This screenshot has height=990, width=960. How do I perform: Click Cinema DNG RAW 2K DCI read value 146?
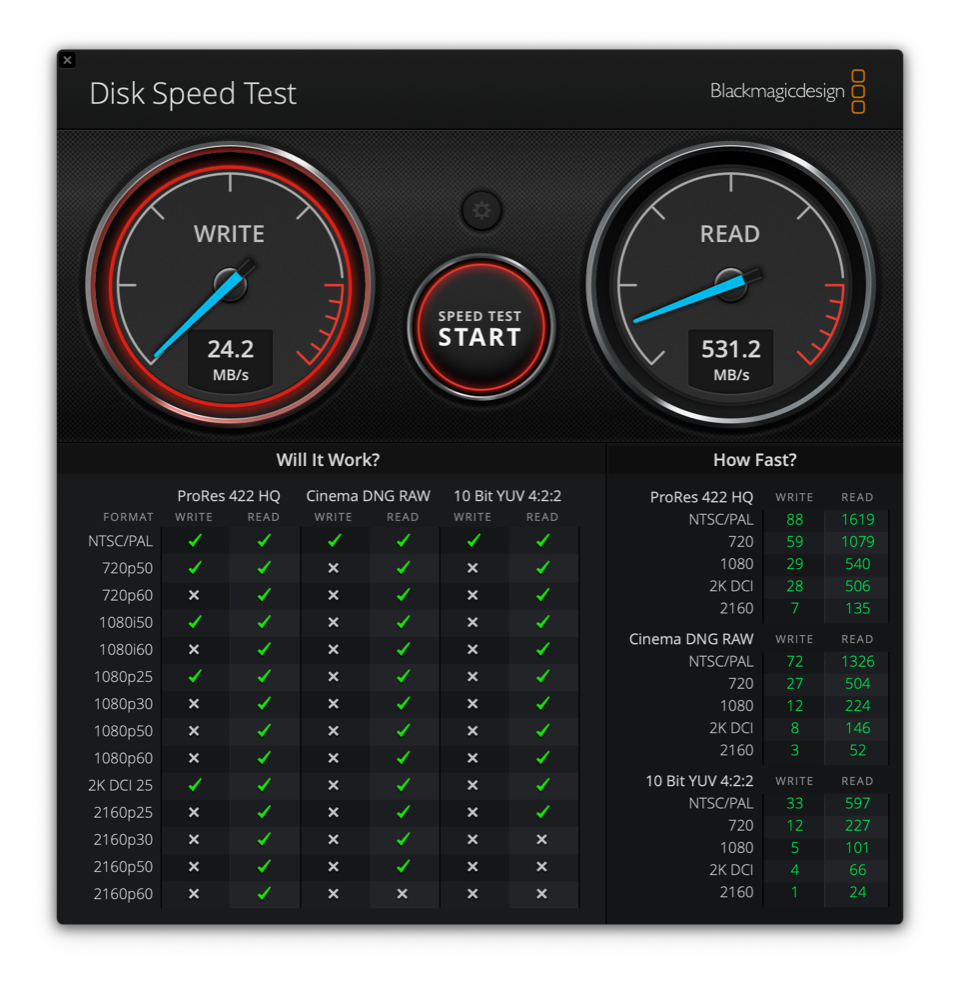coord(857,728)
